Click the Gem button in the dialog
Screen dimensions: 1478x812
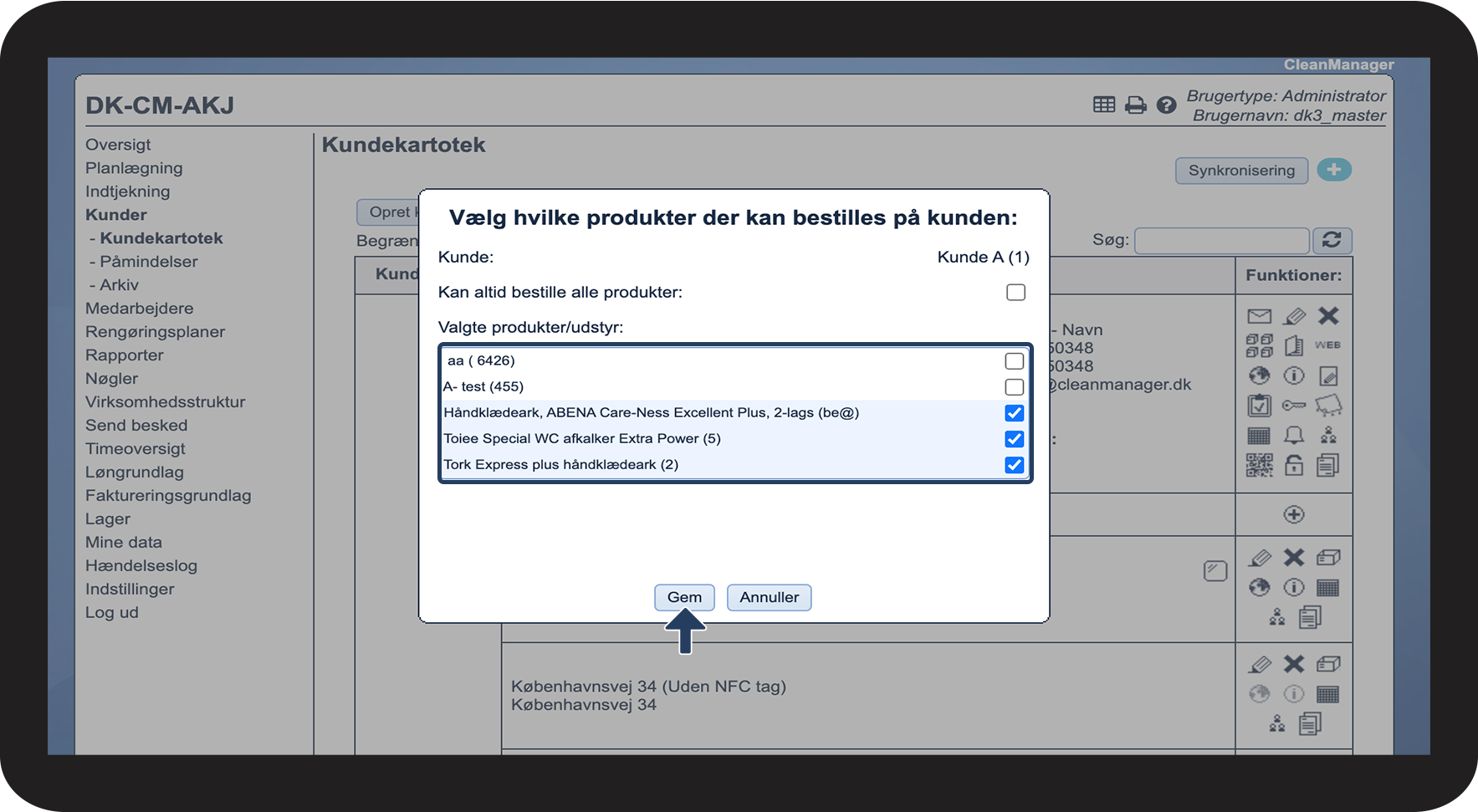tap(684, 597)
